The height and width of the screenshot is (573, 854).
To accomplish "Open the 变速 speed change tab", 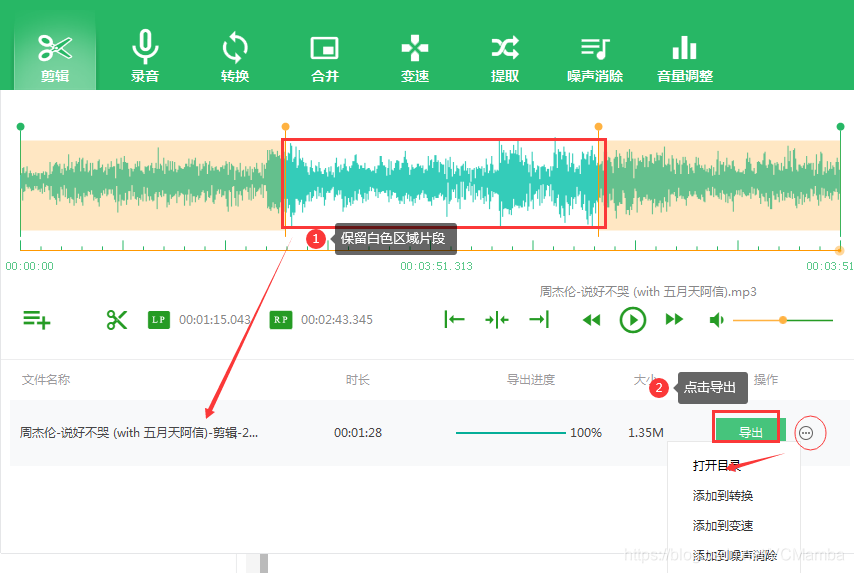I will click(x=414, y=58).
